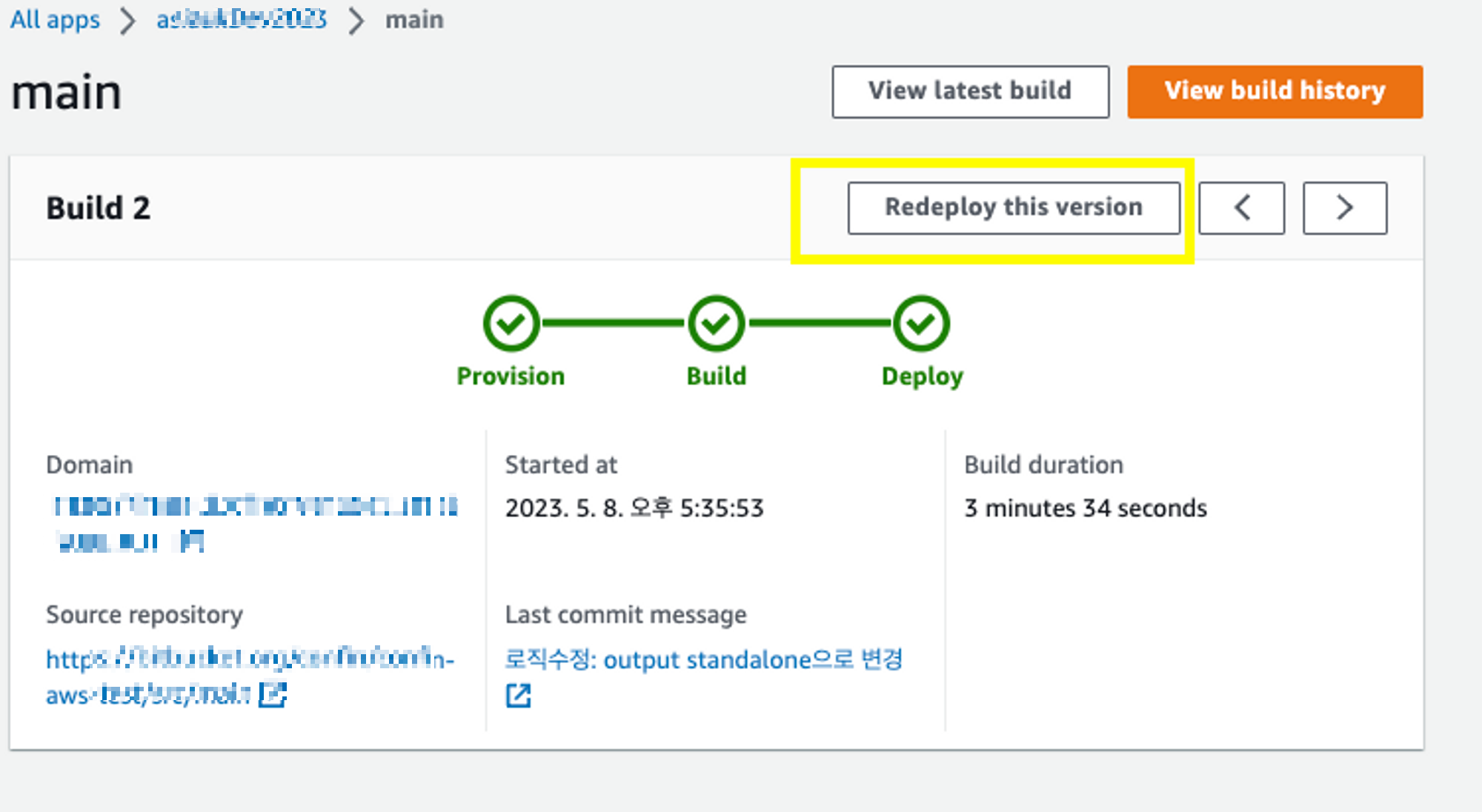Click View latest build button

(970, 91)
